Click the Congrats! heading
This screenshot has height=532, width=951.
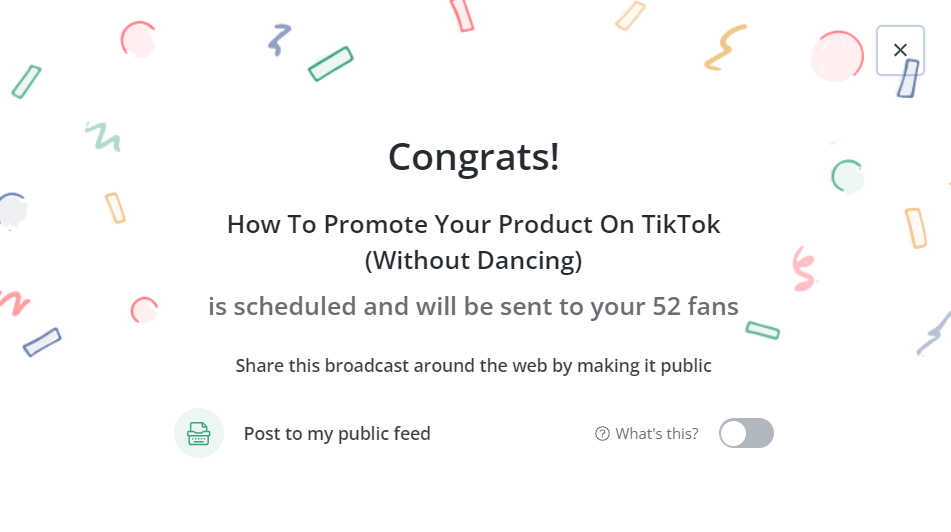click(474, 157)
